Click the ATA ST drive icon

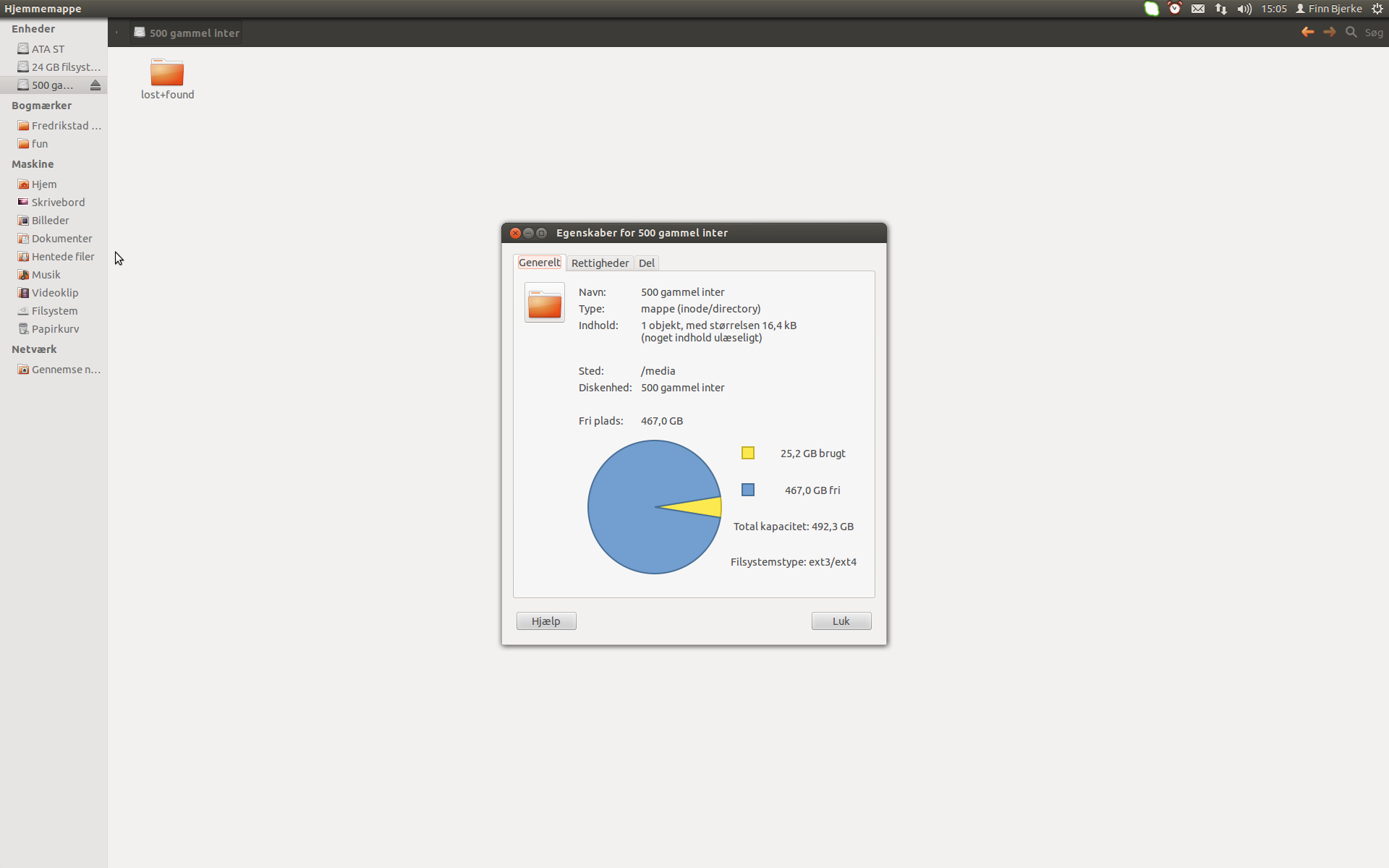pyautogui.click(x=23, y=48)
